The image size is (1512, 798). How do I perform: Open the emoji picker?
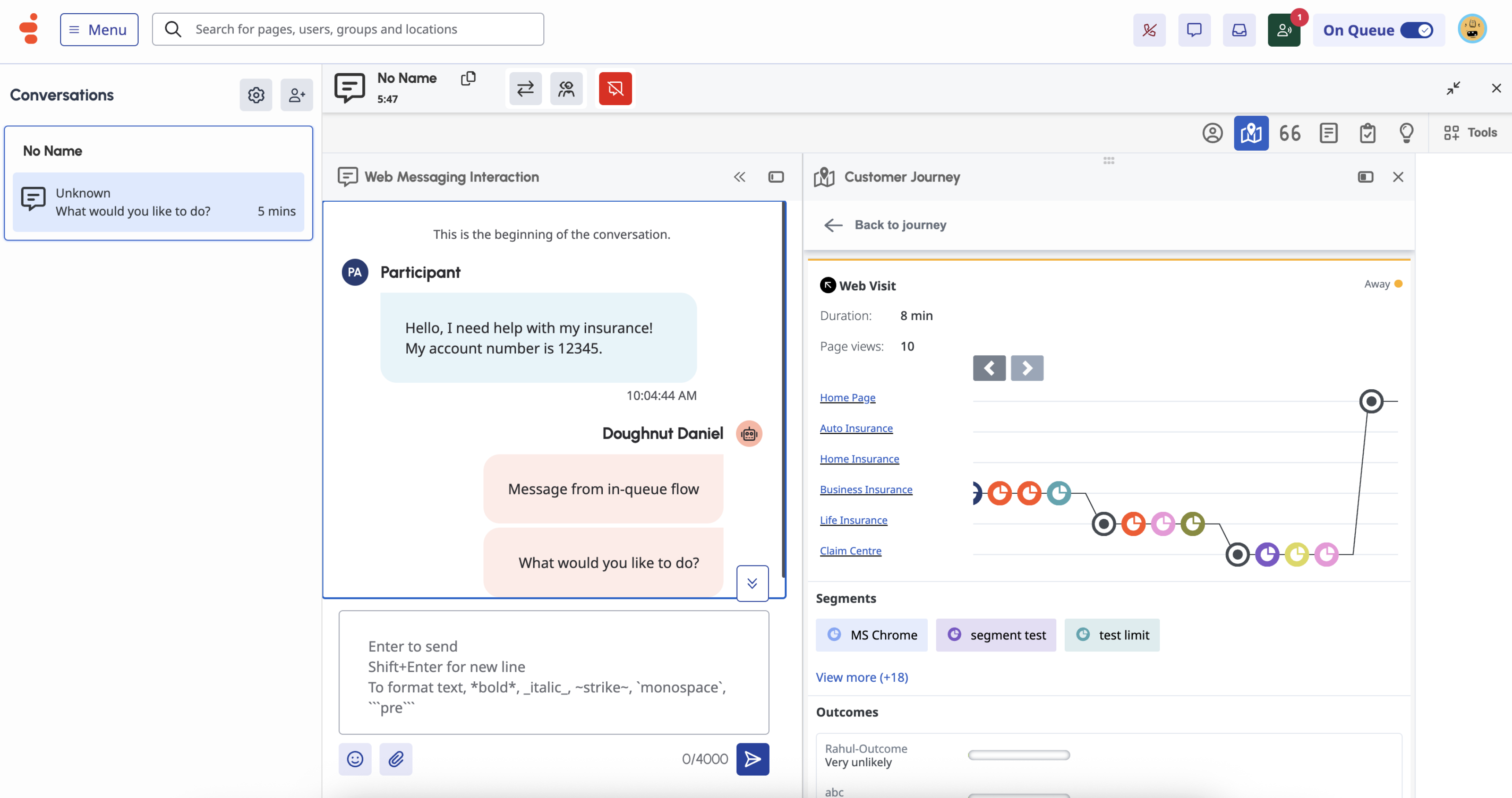click(354, 759)
